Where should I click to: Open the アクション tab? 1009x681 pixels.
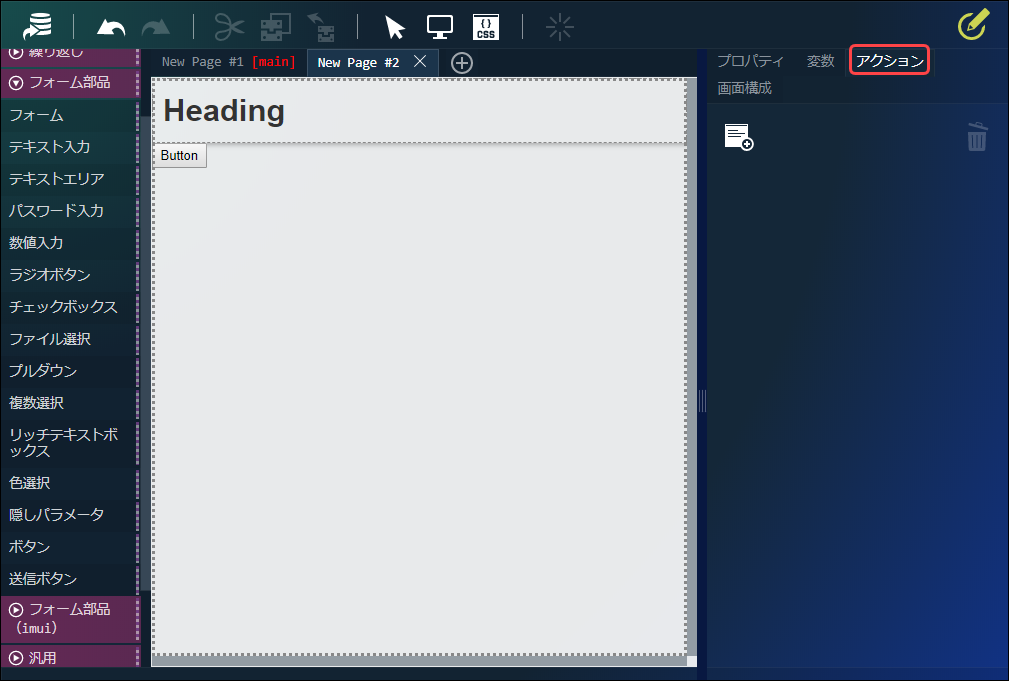point(890,61)
